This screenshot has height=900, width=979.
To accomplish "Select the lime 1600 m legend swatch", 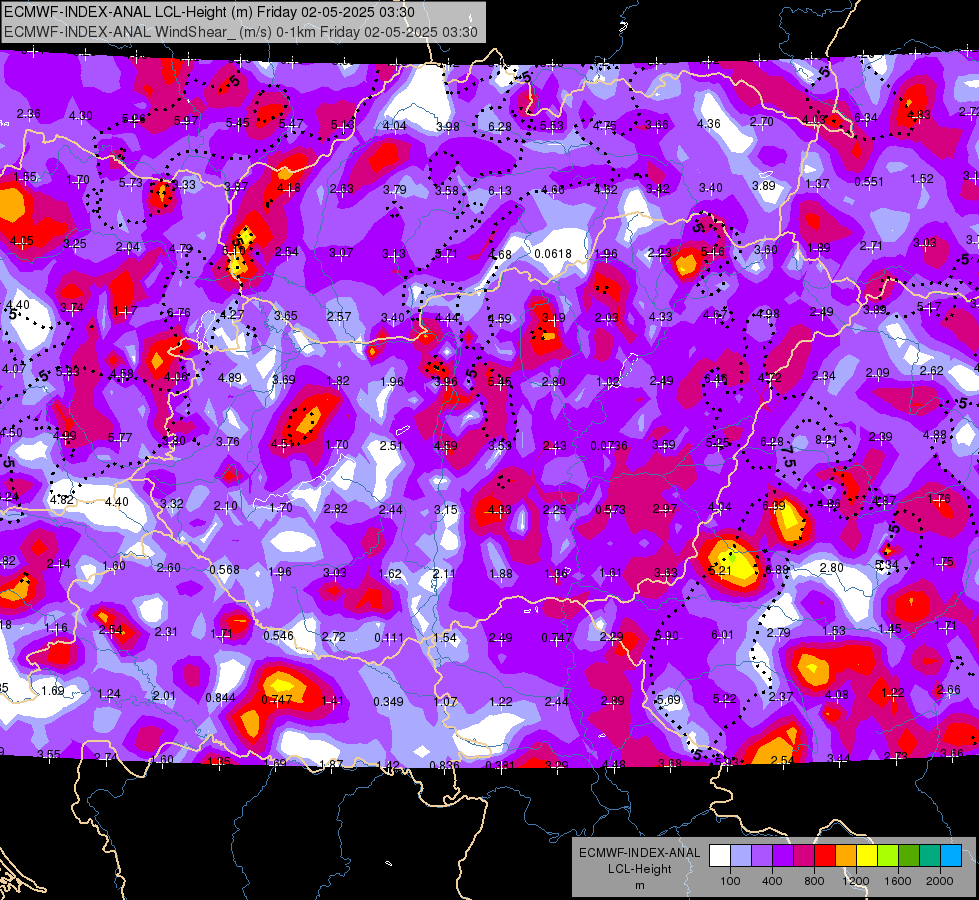I will pyautogui.click(x=888, y=856).
